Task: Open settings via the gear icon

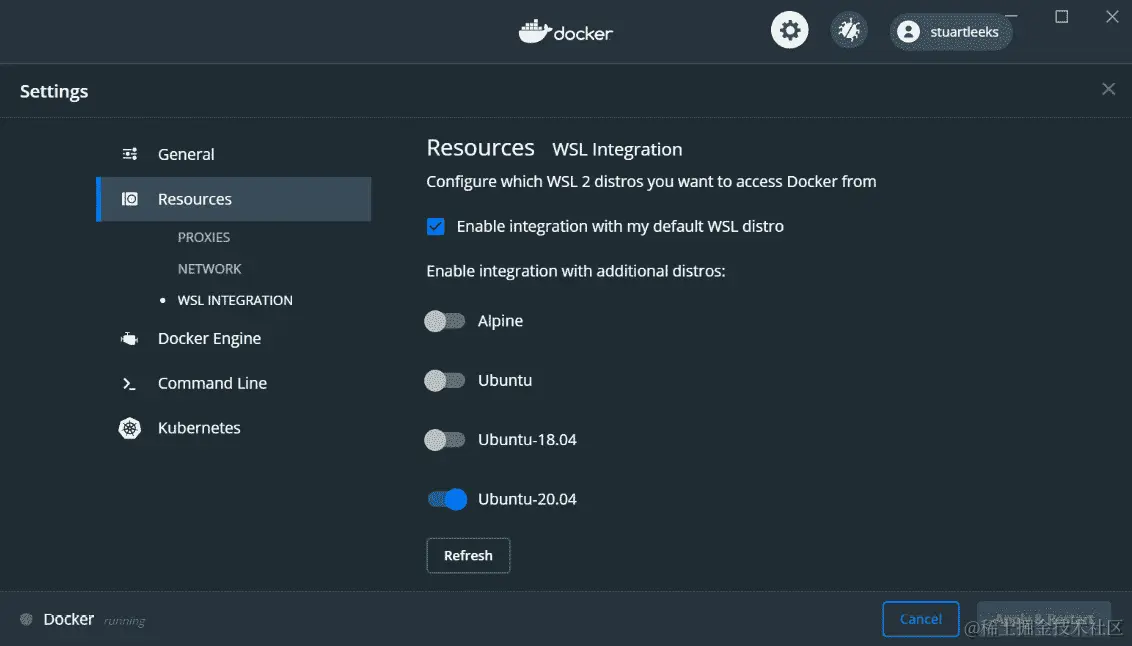Action: tap(789, 30)
